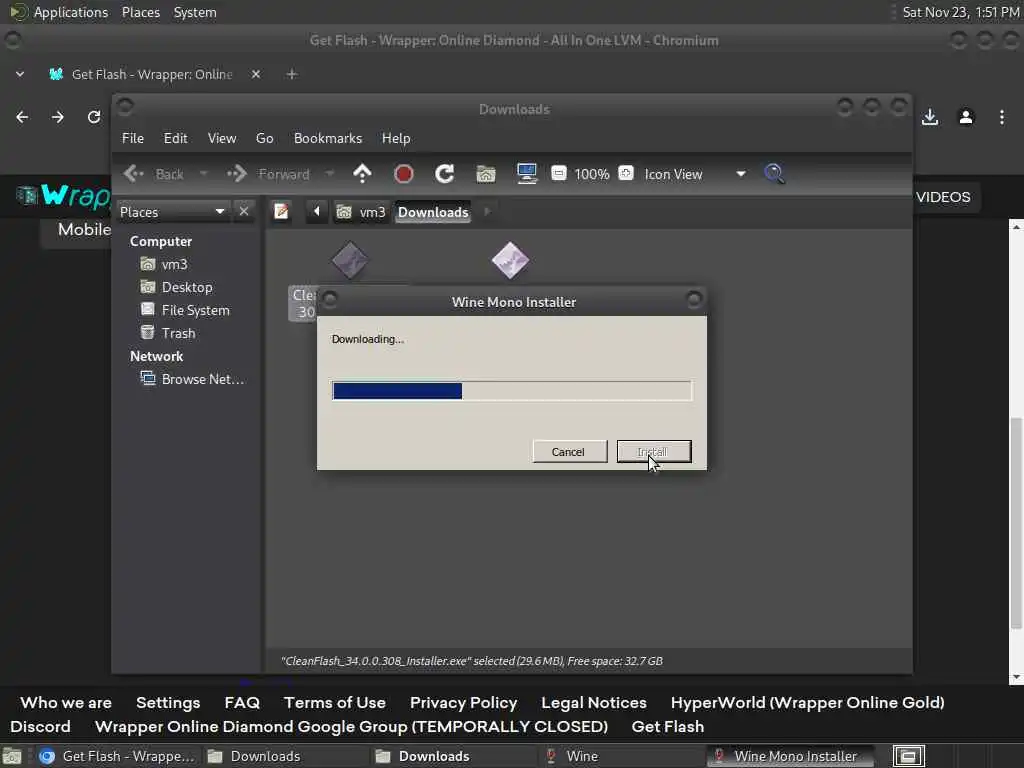This screenshot has height=768, width=1024.
Task: Open Places menu in top panel
Action: 140,12
